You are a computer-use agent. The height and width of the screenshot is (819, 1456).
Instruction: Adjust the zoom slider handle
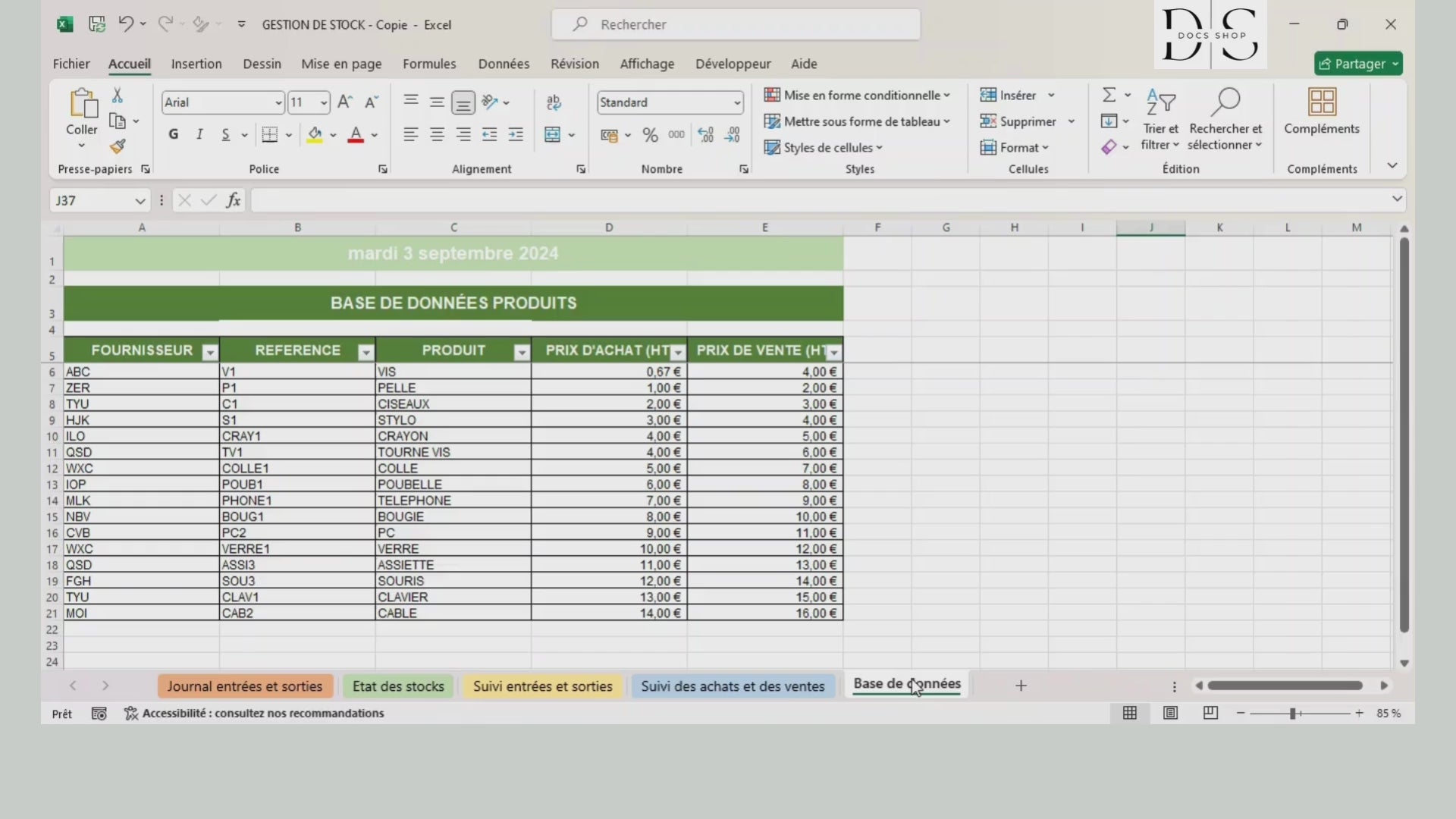click(x=1293, y=714)
